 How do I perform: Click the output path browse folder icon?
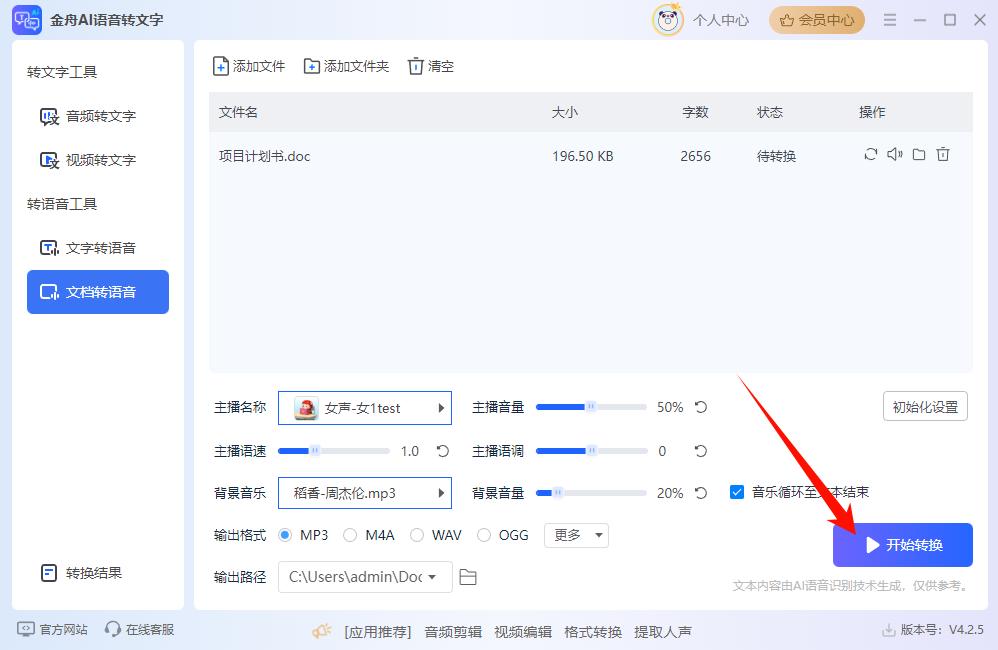pyautogui.click(x=467, y=577)
